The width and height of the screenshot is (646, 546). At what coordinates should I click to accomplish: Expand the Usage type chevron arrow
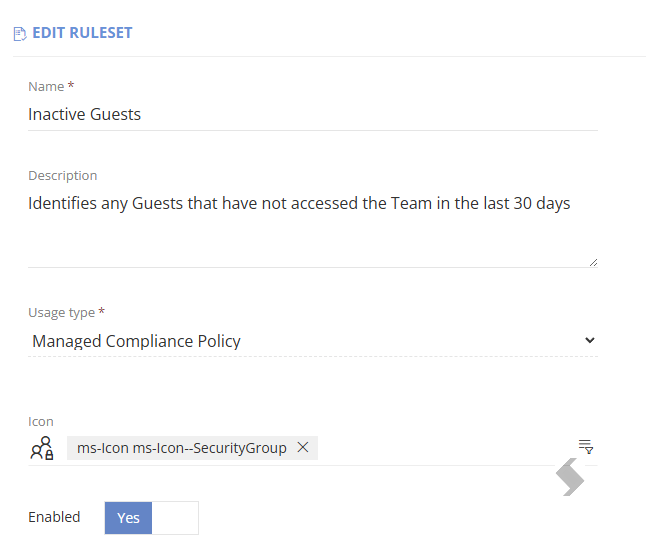pyautogui.click(x=590, y=340)
